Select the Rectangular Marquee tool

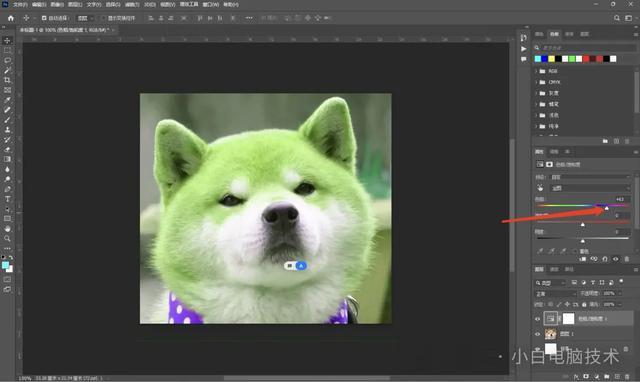coord(7,51)
